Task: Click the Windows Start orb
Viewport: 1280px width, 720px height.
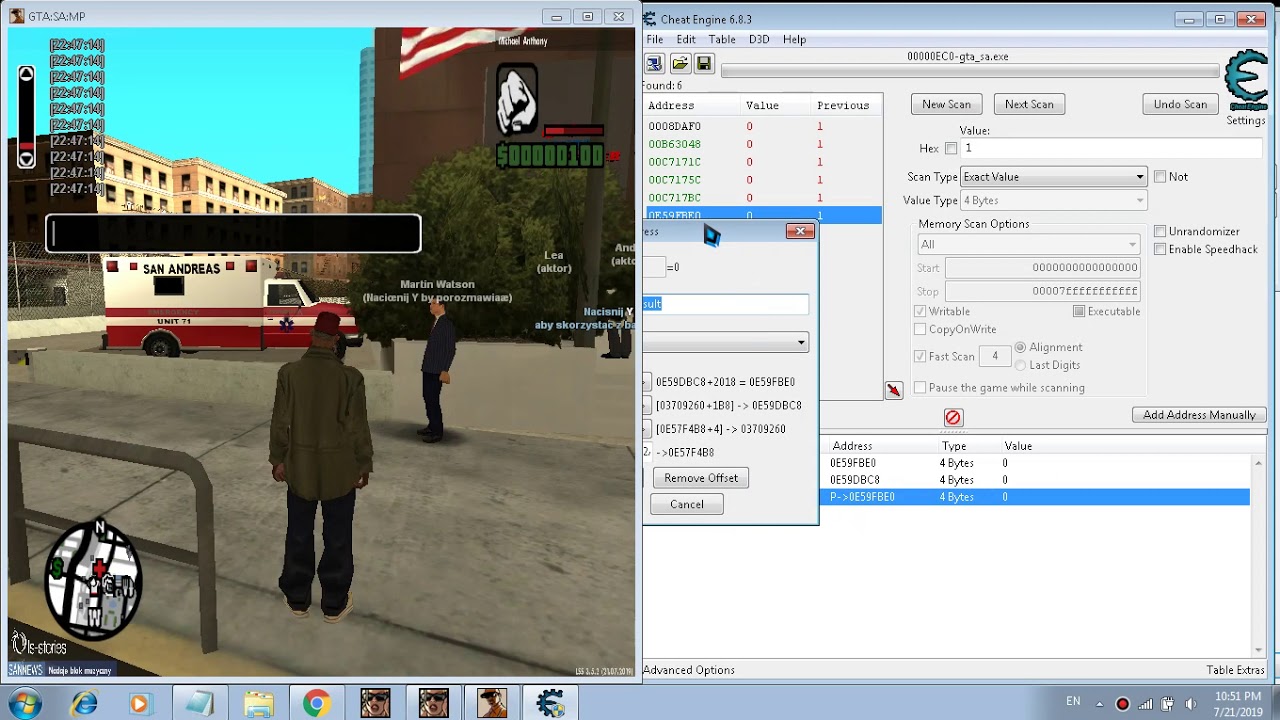Action: [24, 704]
